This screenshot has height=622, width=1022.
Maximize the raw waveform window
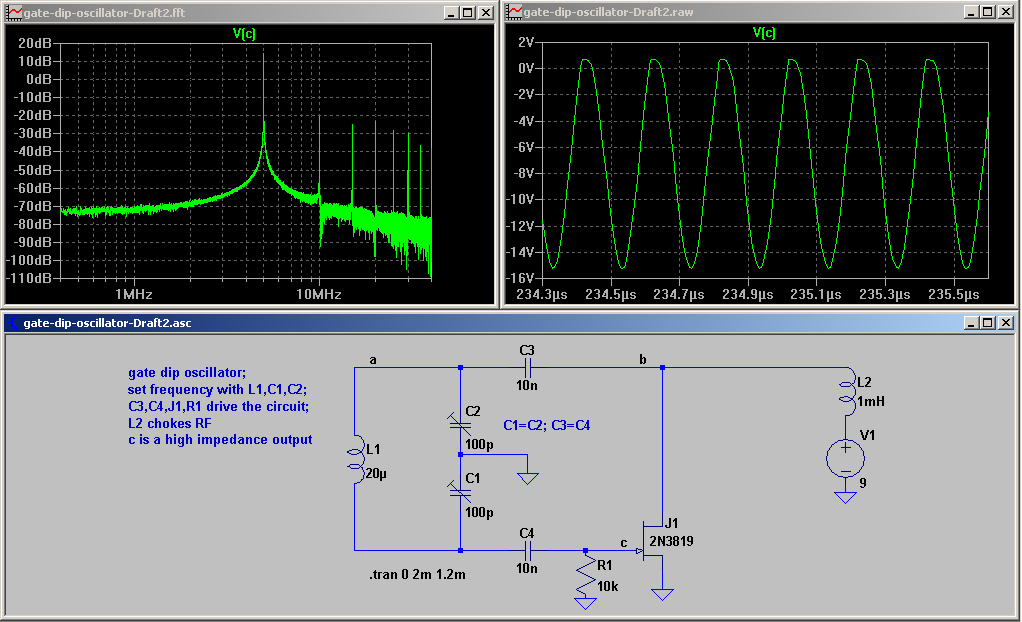[988, 12]
